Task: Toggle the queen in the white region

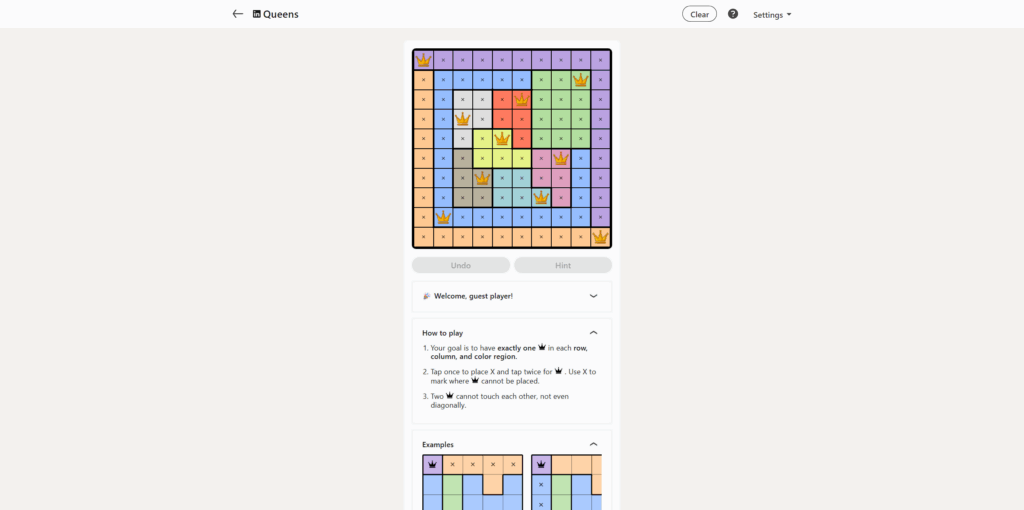Action: point(463,119)
